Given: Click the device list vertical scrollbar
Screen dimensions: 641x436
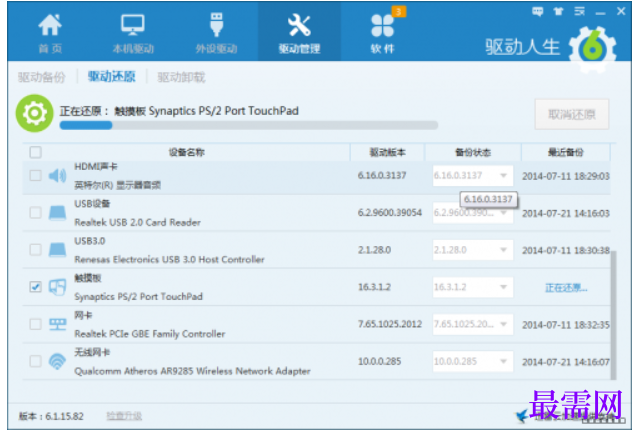Looking at the screenshot, I should point(613,315).
